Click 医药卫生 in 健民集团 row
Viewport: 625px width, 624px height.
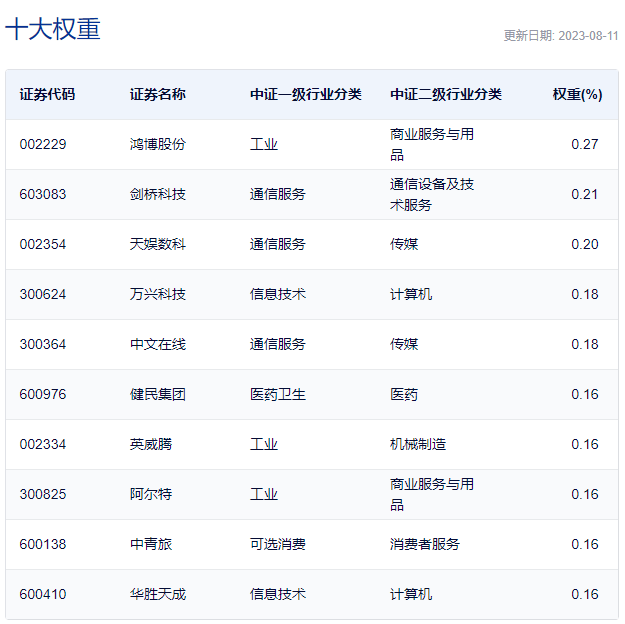pyautogui.click(x=277, y=394)
